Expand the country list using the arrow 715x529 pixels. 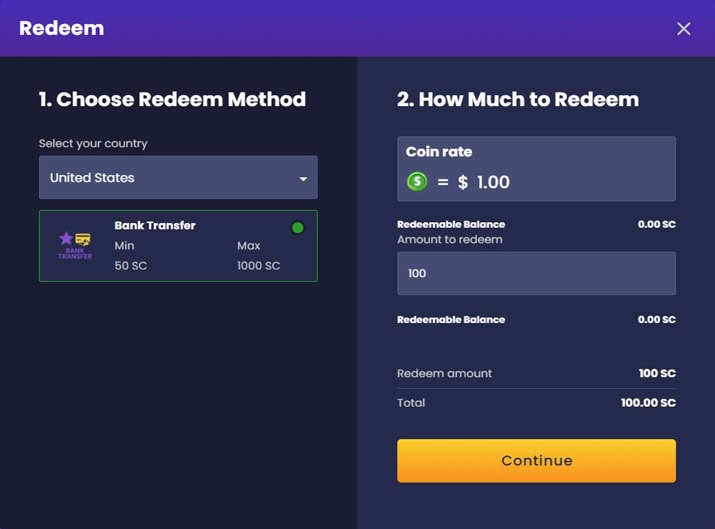click(303, 179)
